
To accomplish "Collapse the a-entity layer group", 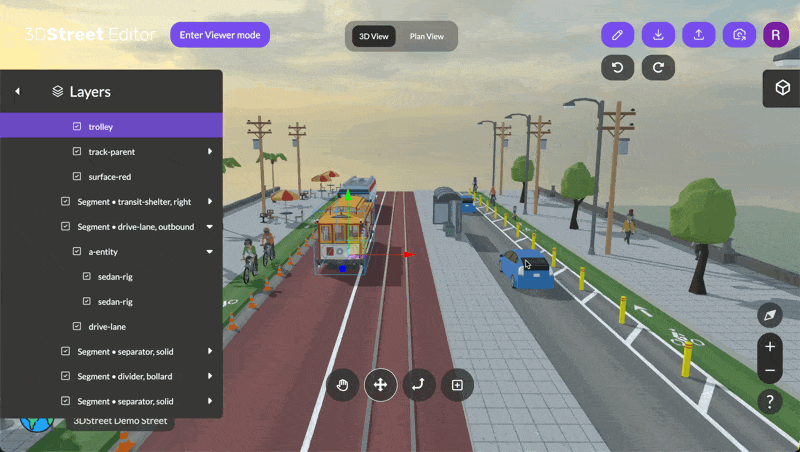I will point(210,252).
